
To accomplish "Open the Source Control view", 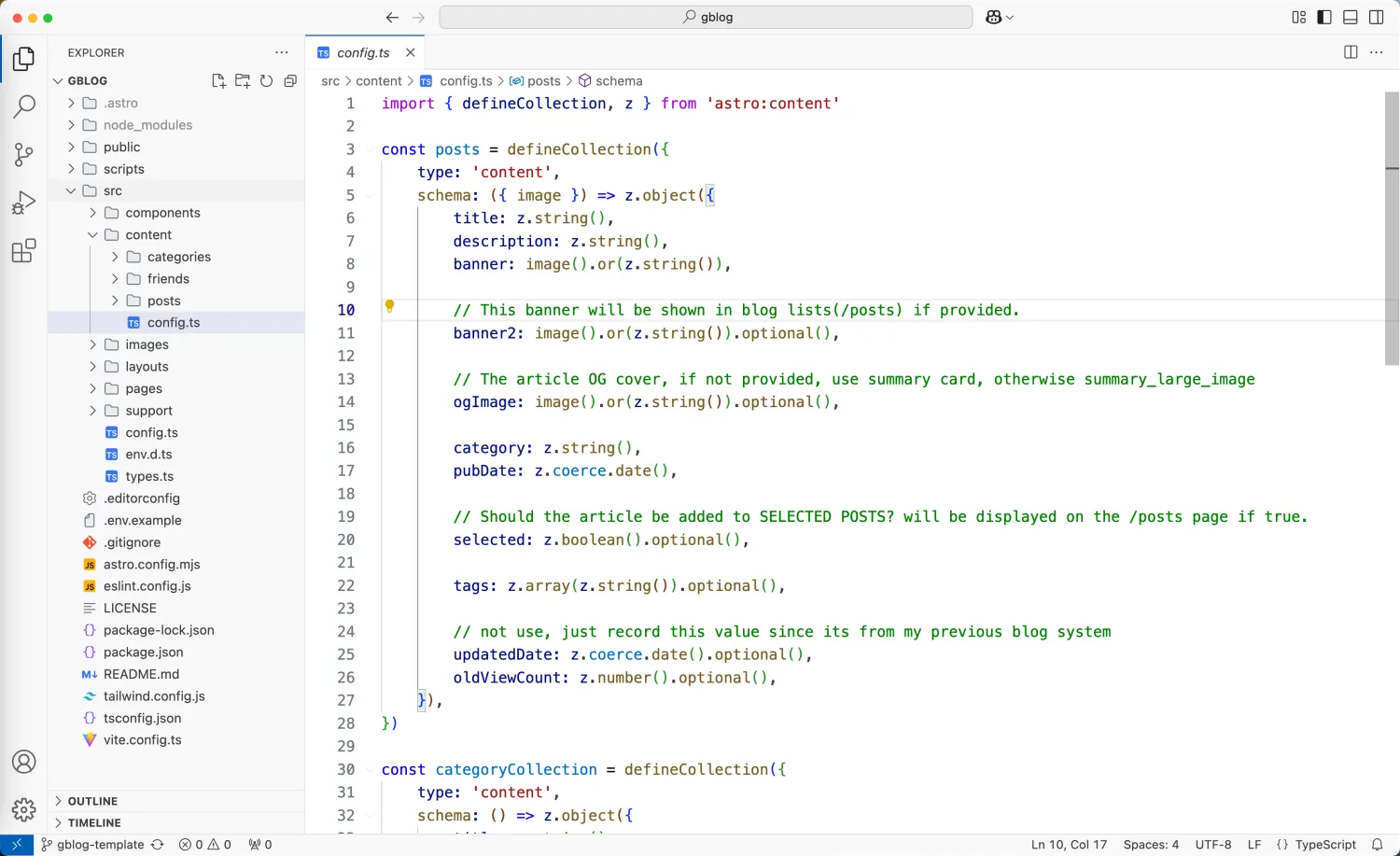I will click(x=24, y=154).
